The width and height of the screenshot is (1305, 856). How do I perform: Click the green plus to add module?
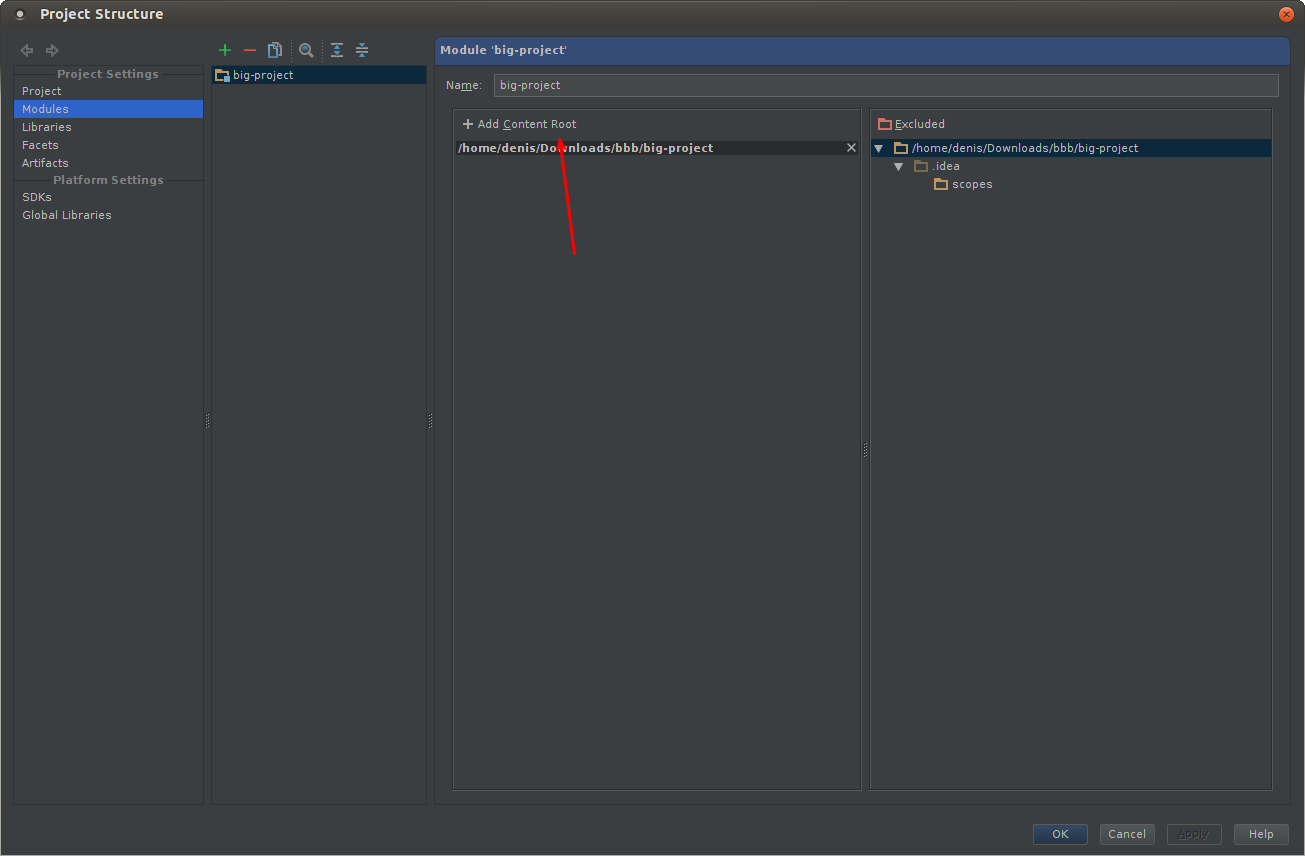coord(225,50)
